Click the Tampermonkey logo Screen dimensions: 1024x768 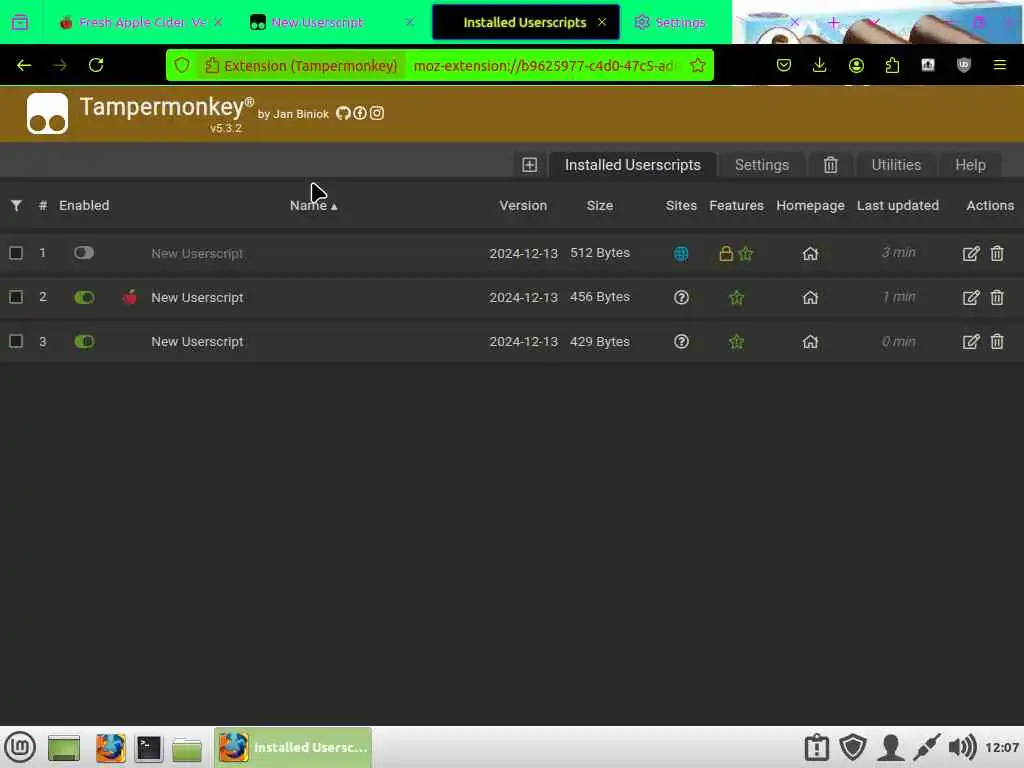47,113
